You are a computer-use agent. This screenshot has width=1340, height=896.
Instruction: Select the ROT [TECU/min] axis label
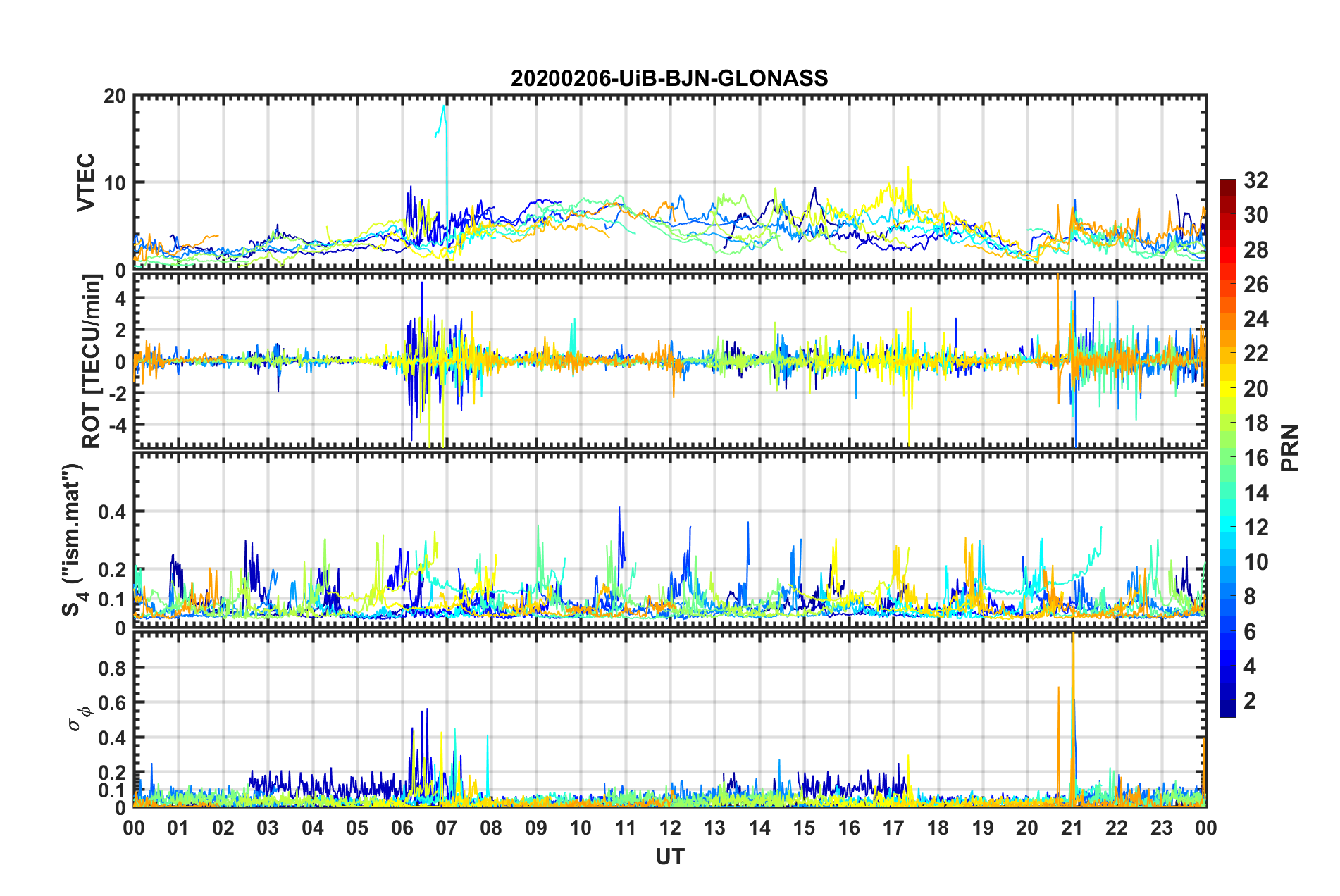pyautogui.click(x=92, y=361)
